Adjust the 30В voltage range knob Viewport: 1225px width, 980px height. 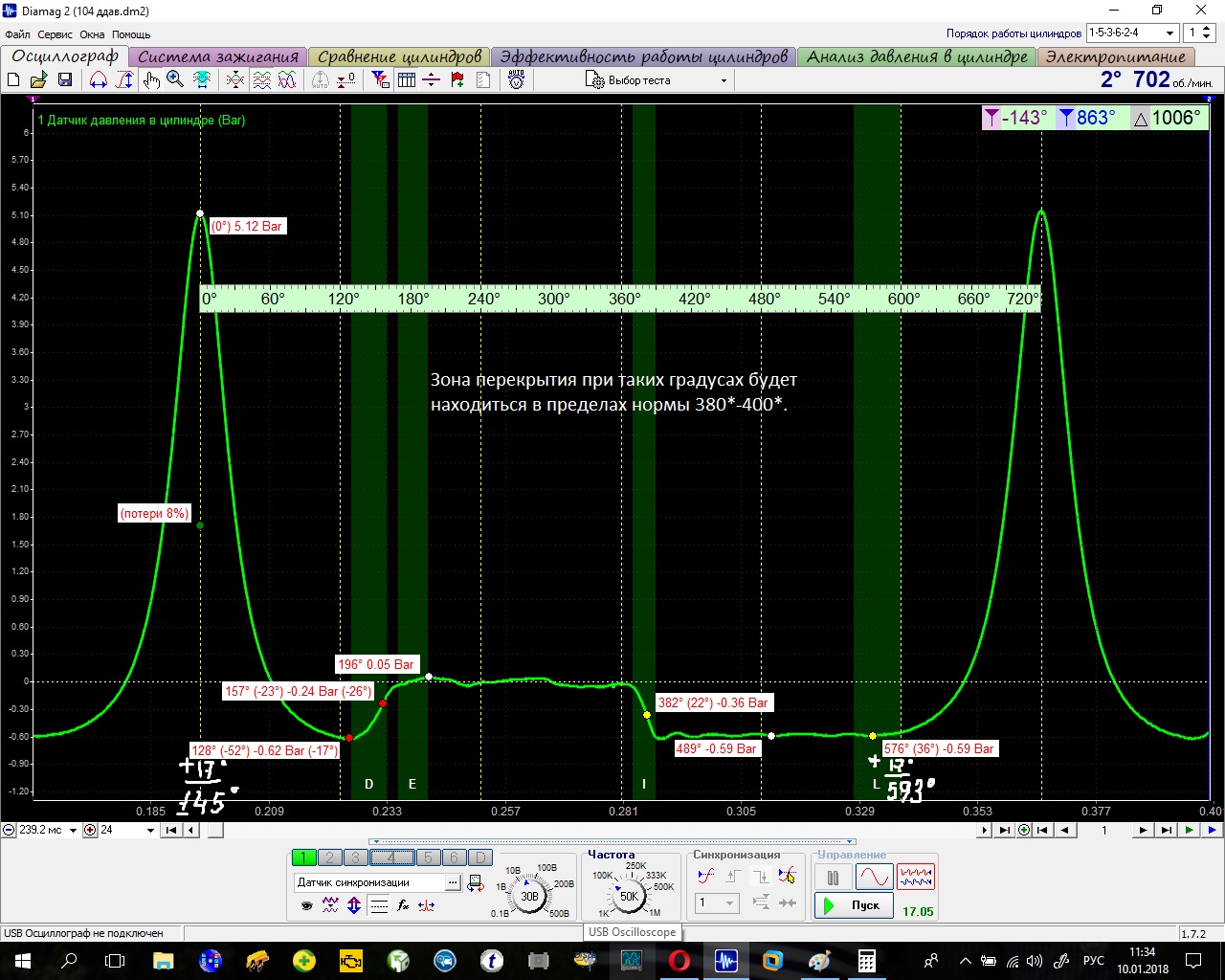(x=529, y=896)
